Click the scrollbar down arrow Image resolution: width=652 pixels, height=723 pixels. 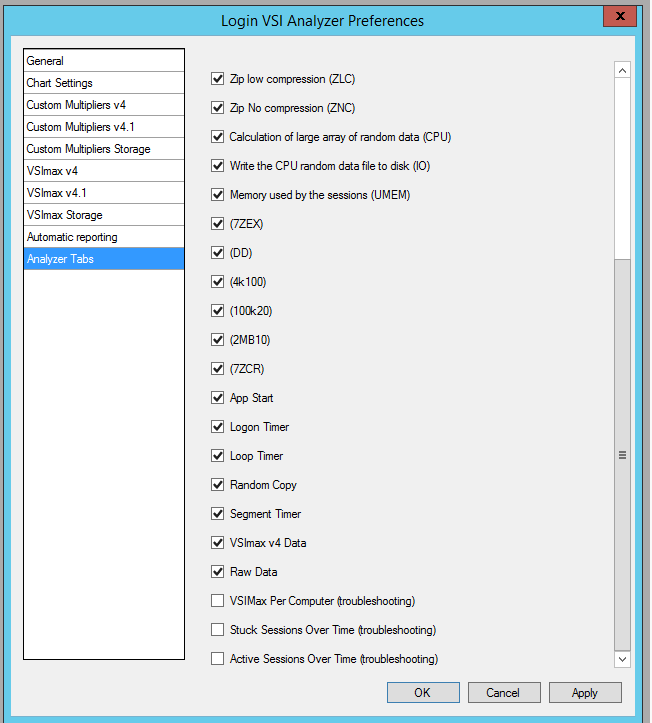[622, 659]
